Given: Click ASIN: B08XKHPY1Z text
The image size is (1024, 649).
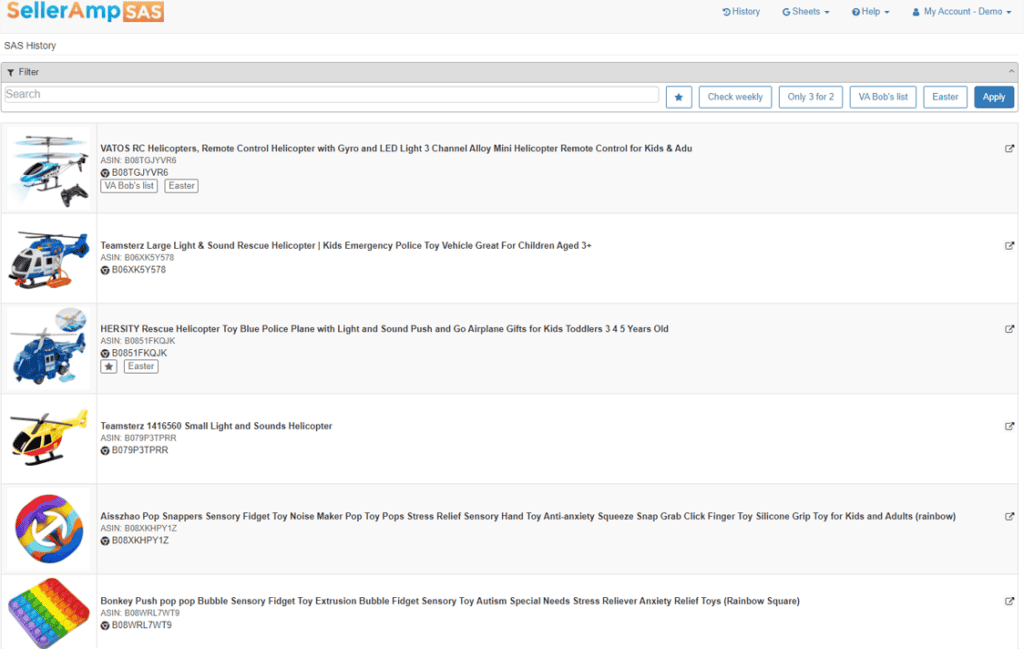Looking at the screenshot, I should point(138,528).
